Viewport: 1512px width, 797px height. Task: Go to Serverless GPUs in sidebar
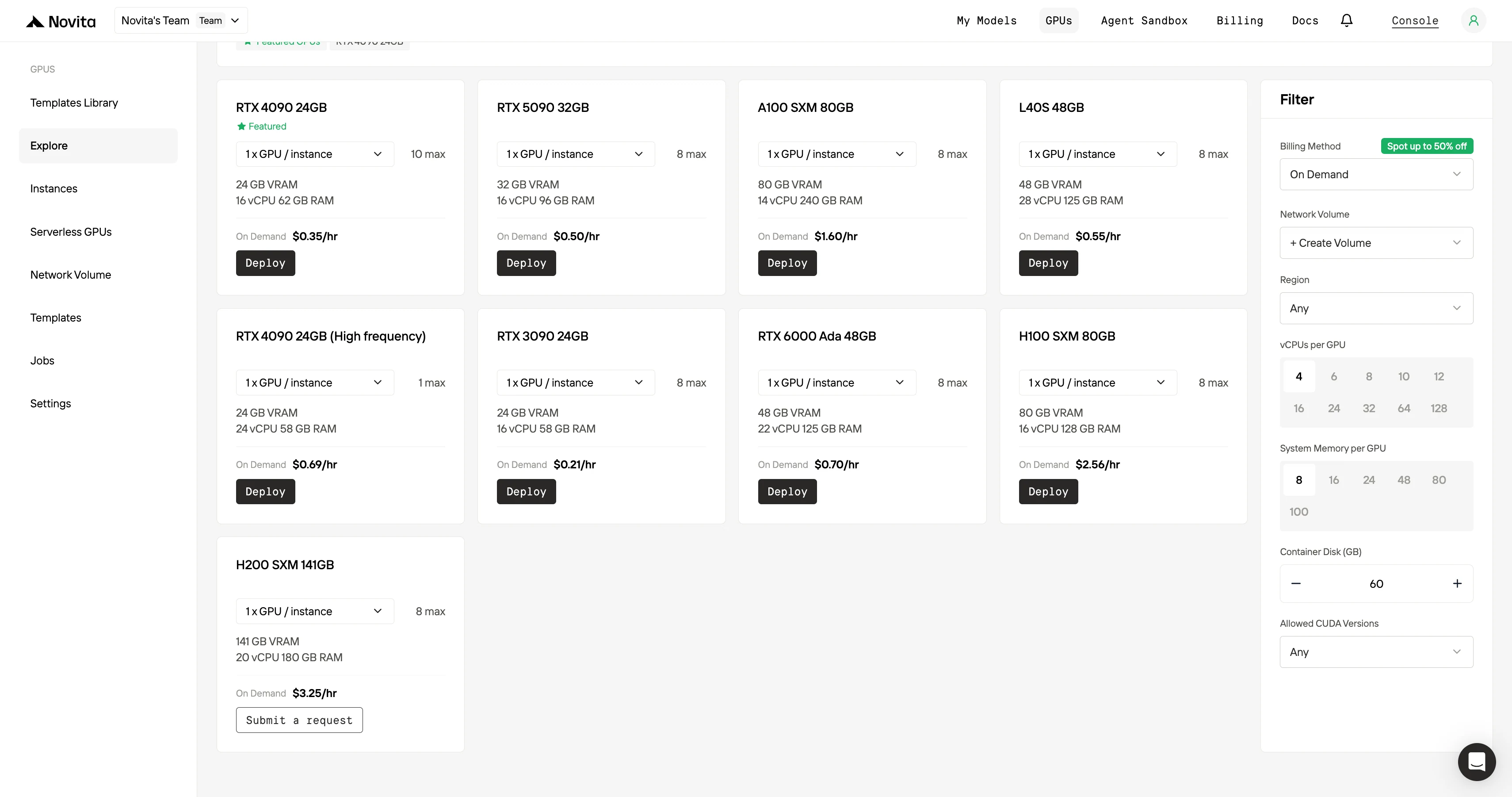pos(98,232)
